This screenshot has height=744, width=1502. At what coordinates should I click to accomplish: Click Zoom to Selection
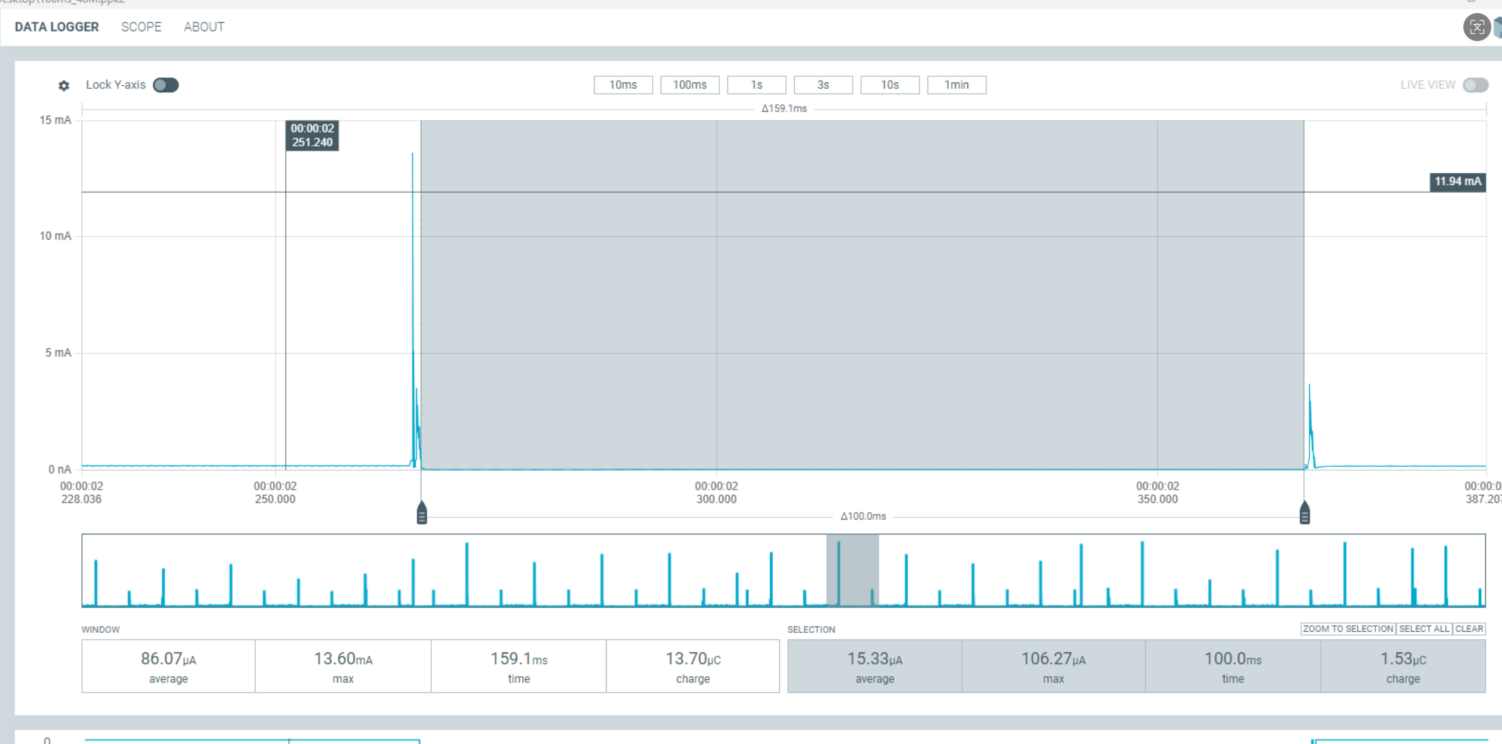[1347, 629]
